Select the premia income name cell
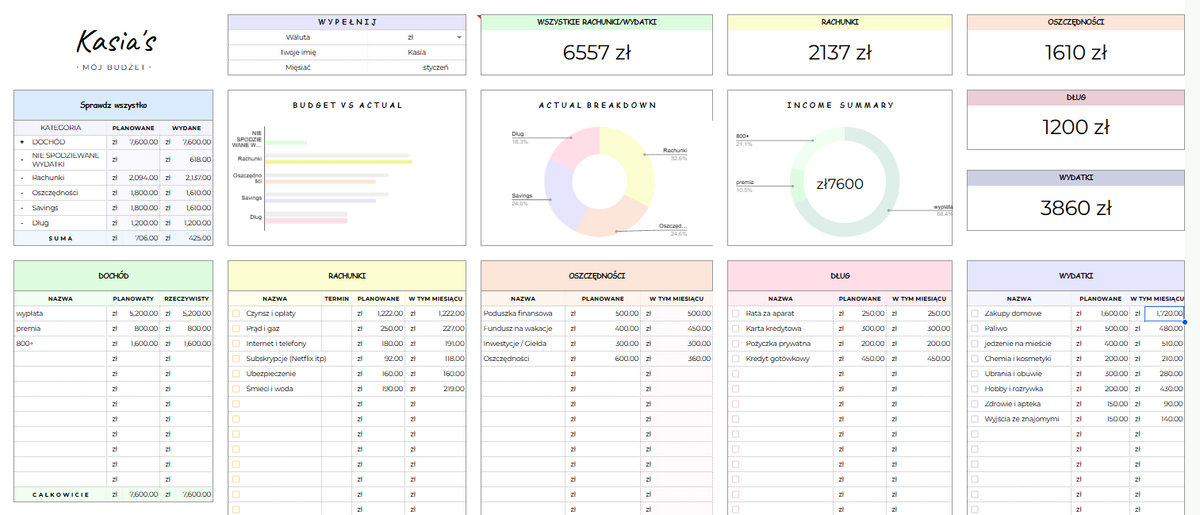The width and height of the screenshot is (1200, 515). tap(61, 328)
